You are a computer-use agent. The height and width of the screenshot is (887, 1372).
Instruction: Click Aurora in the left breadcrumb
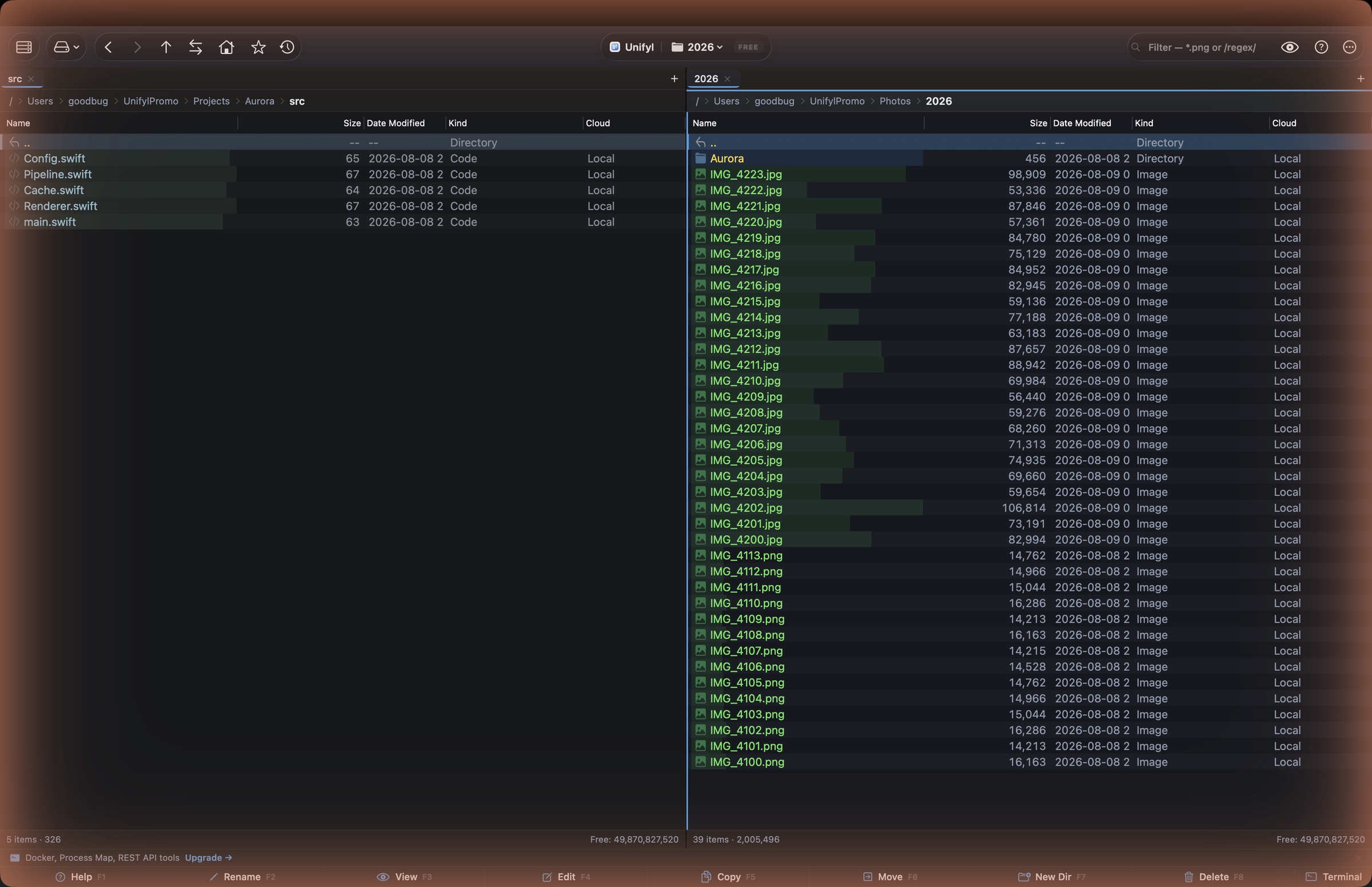[260, 101]
